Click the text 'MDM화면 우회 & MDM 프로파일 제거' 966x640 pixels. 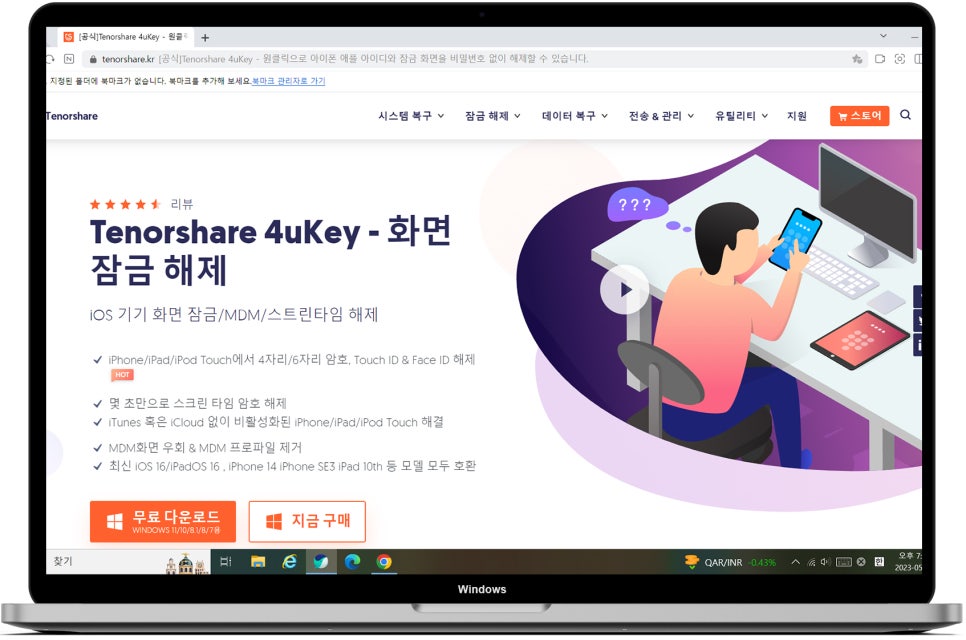(205, 448)
